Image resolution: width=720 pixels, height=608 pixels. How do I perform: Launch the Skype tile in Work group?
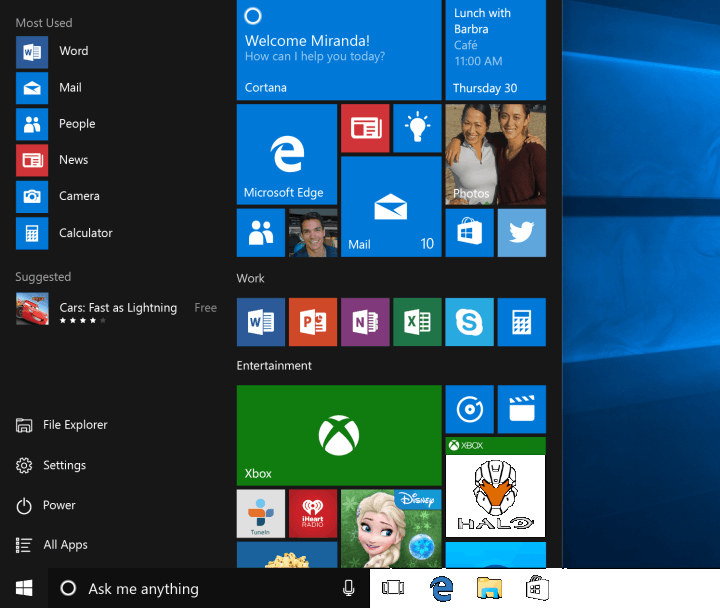click(x=470, y=322)
